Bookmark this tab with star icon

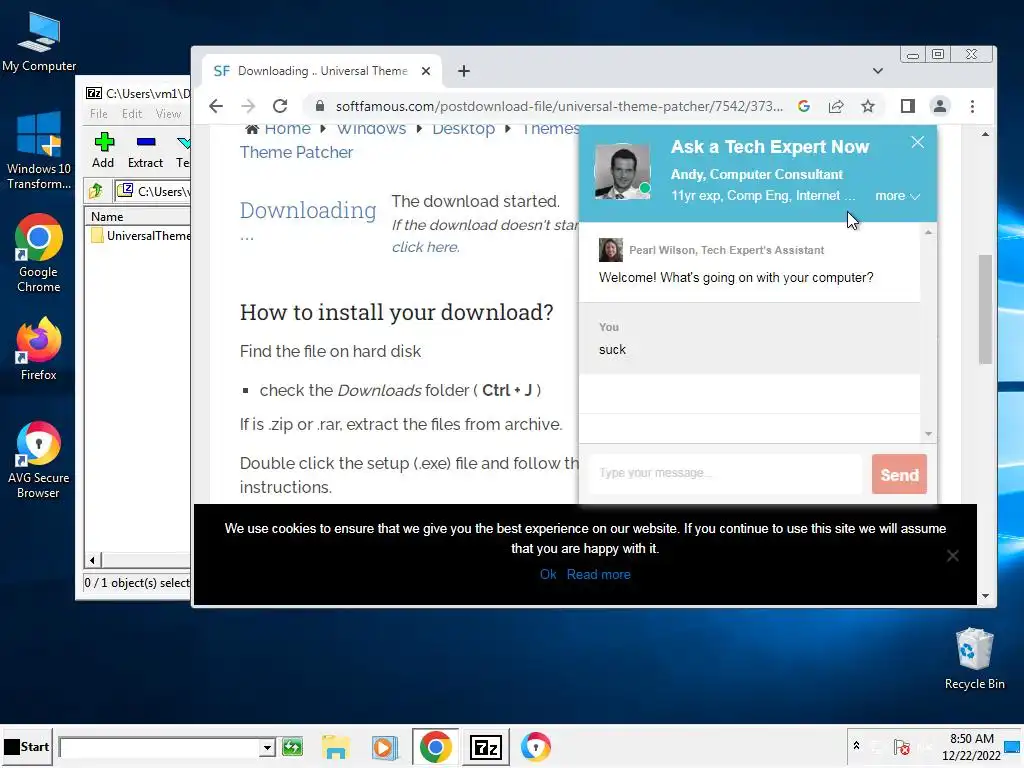(x=868, y=106)
